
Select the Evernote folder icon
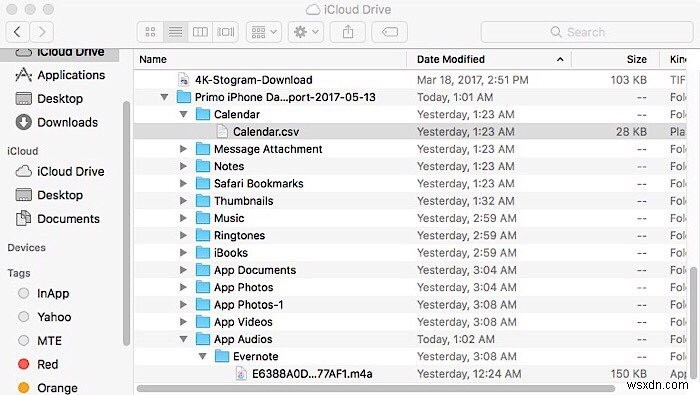click(x=222, y=357)
